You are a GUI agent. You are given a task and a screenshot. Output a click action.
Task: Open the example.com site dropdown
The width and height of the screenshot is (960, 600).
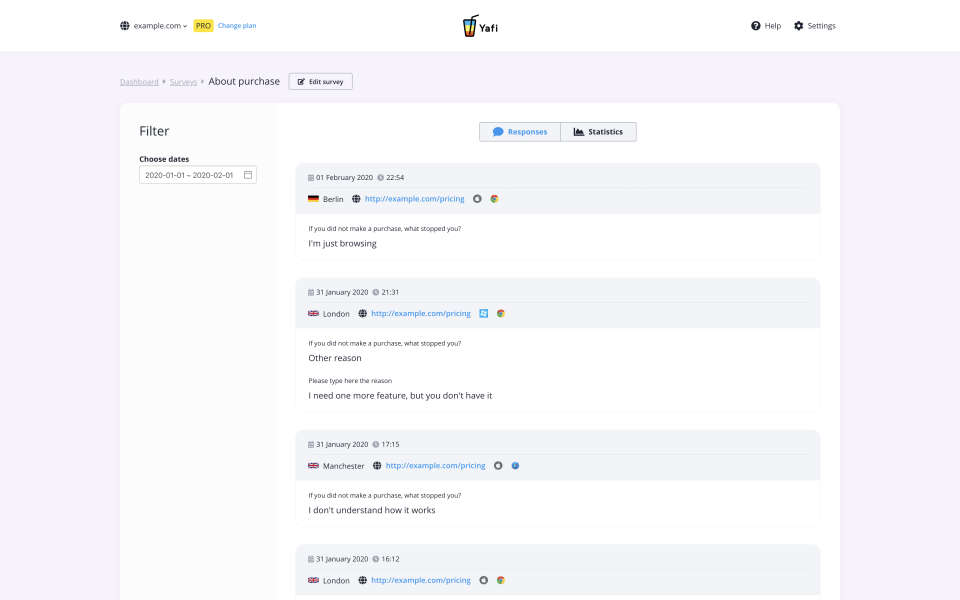(154, 26)
